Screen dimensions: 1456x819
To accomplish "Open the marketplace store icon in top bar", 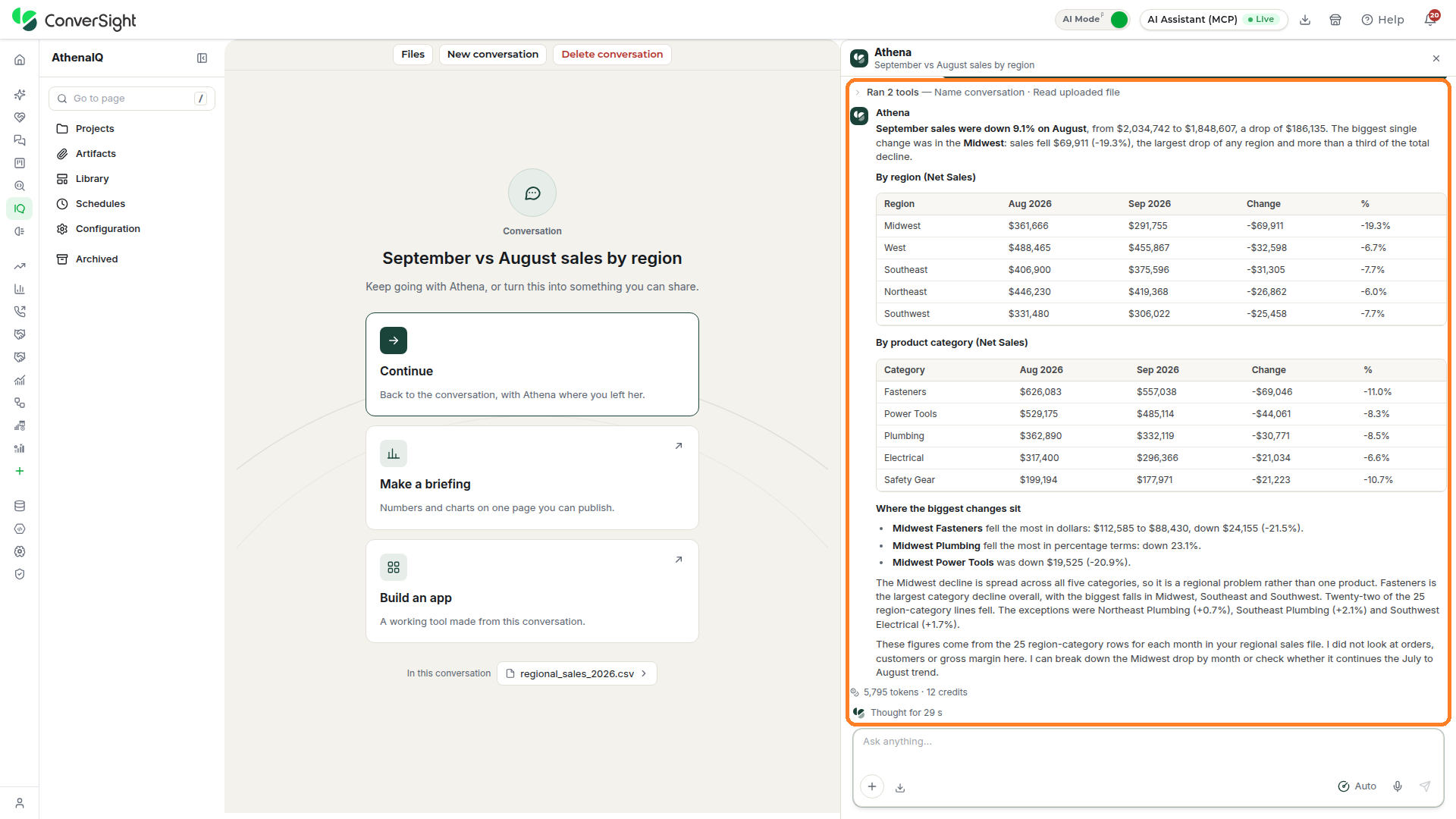I will (1335, 20).
